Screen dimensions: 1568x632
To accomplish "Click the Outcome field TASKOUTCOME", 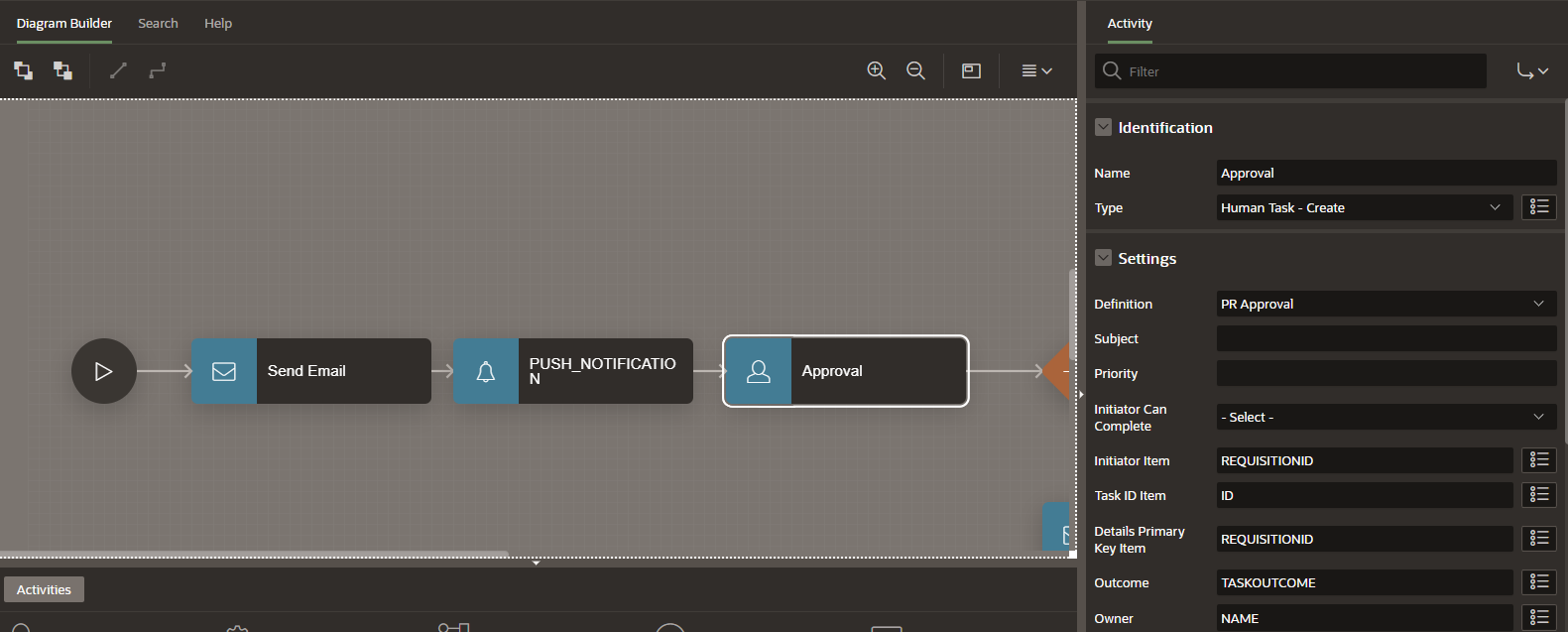I will (1365, 582).
